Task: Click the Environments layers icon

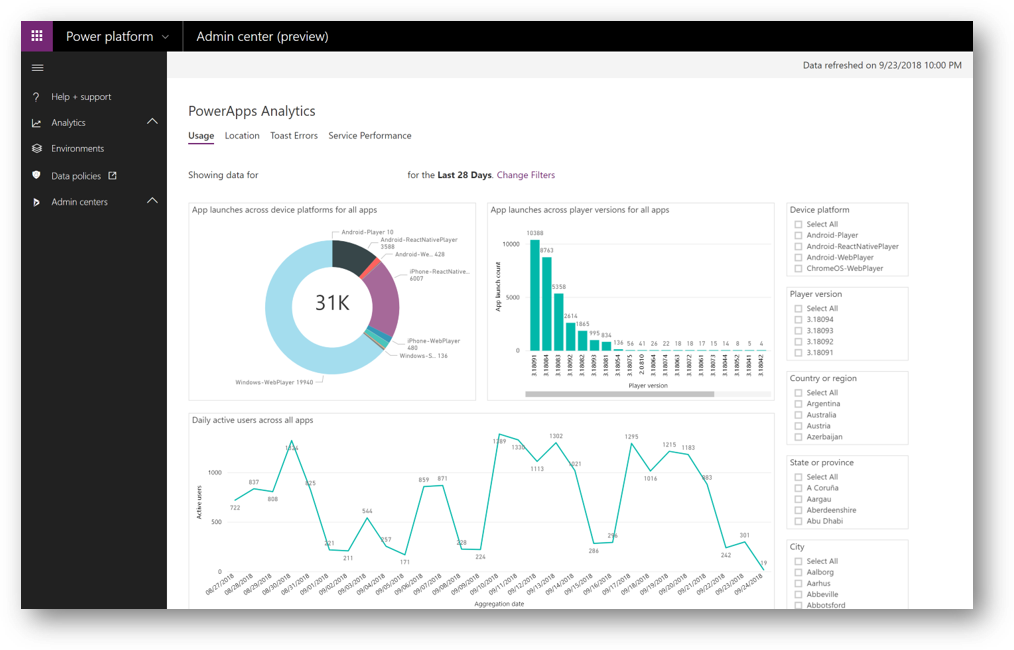Action: (x=37, y=149)
